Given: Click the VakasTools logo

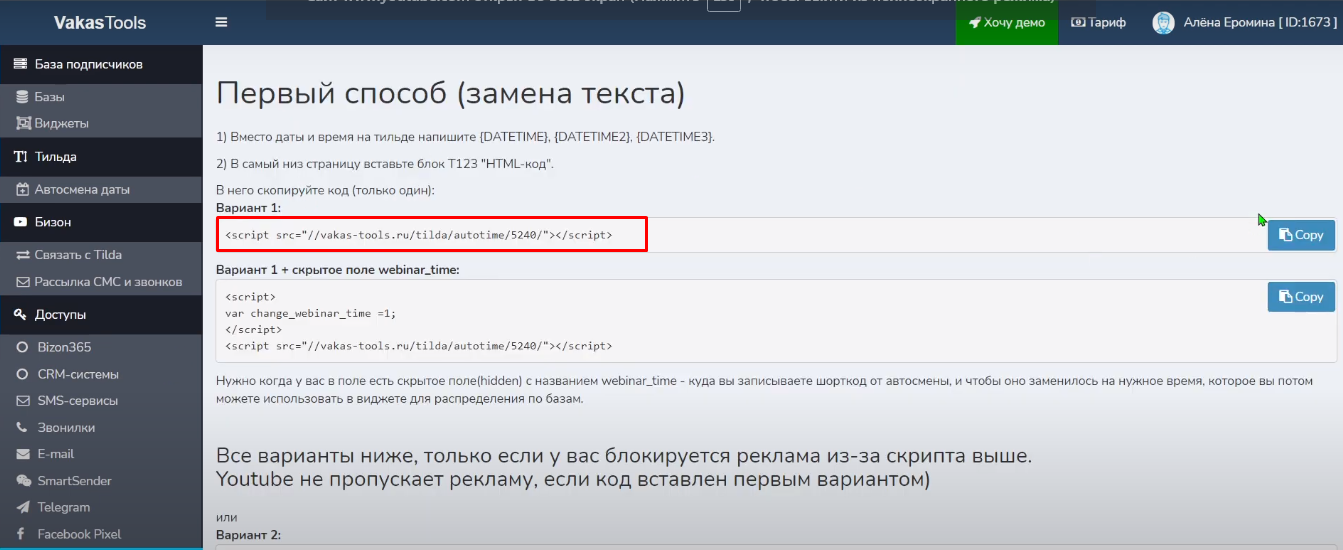Looking at the screenshot, I should [x=100, y=22].
